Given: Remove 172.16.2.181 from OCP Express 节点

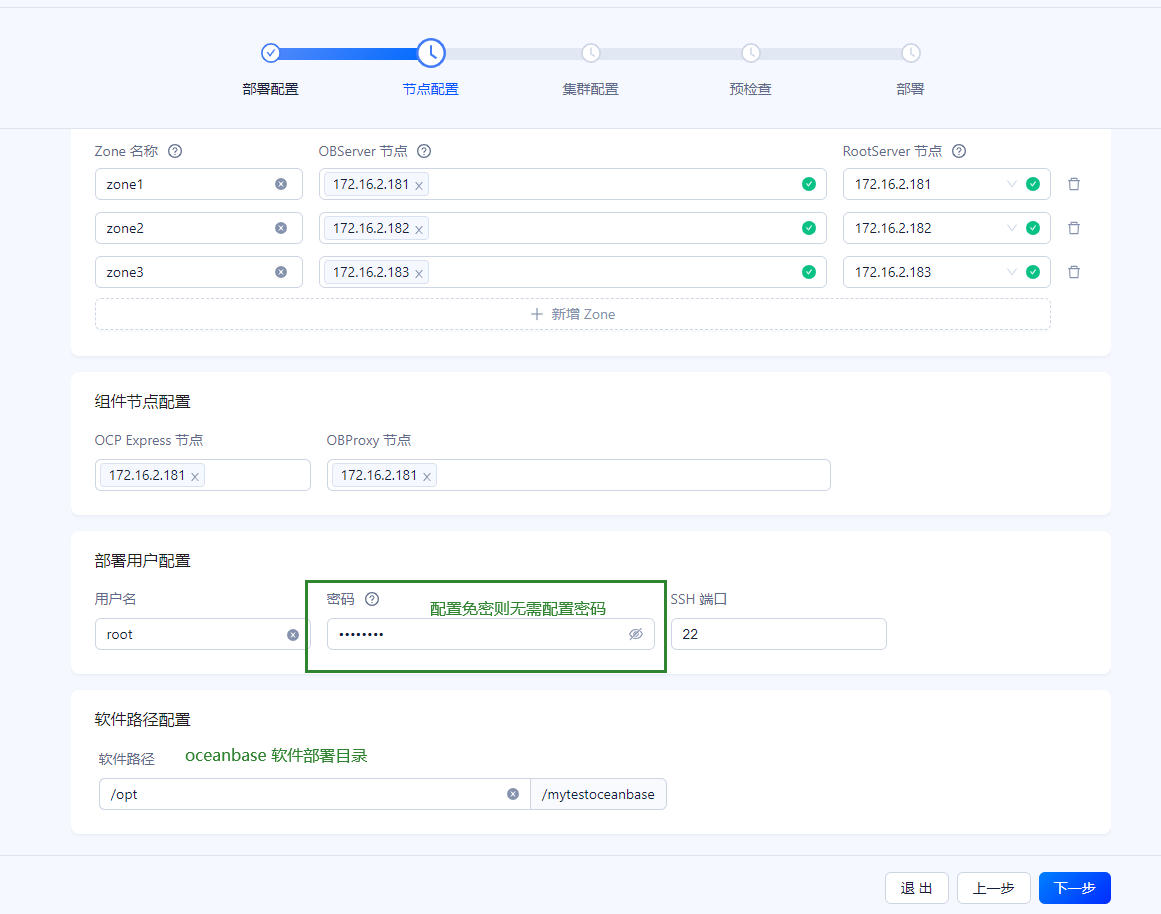Looking at the screenshot, I should coord(195,477).
